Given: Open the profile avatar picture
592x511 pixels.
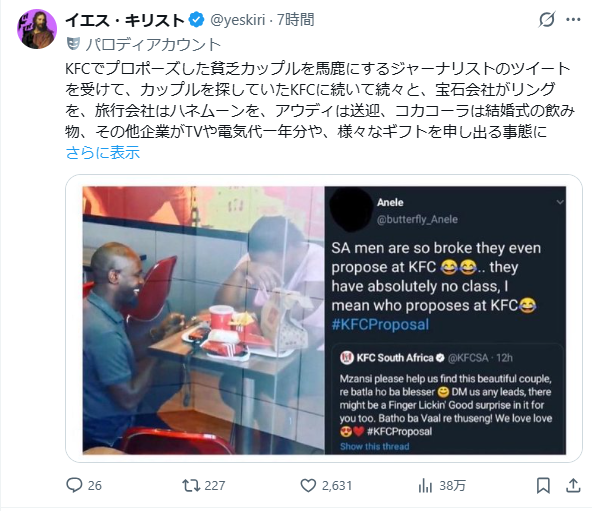Looking at the screenshot, I should coord(37,29).
